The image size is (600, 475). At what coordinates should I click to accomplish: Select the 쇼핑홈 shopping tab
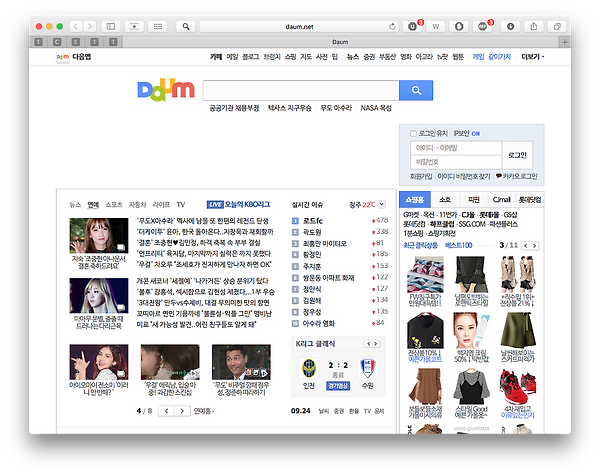(415, 200)
